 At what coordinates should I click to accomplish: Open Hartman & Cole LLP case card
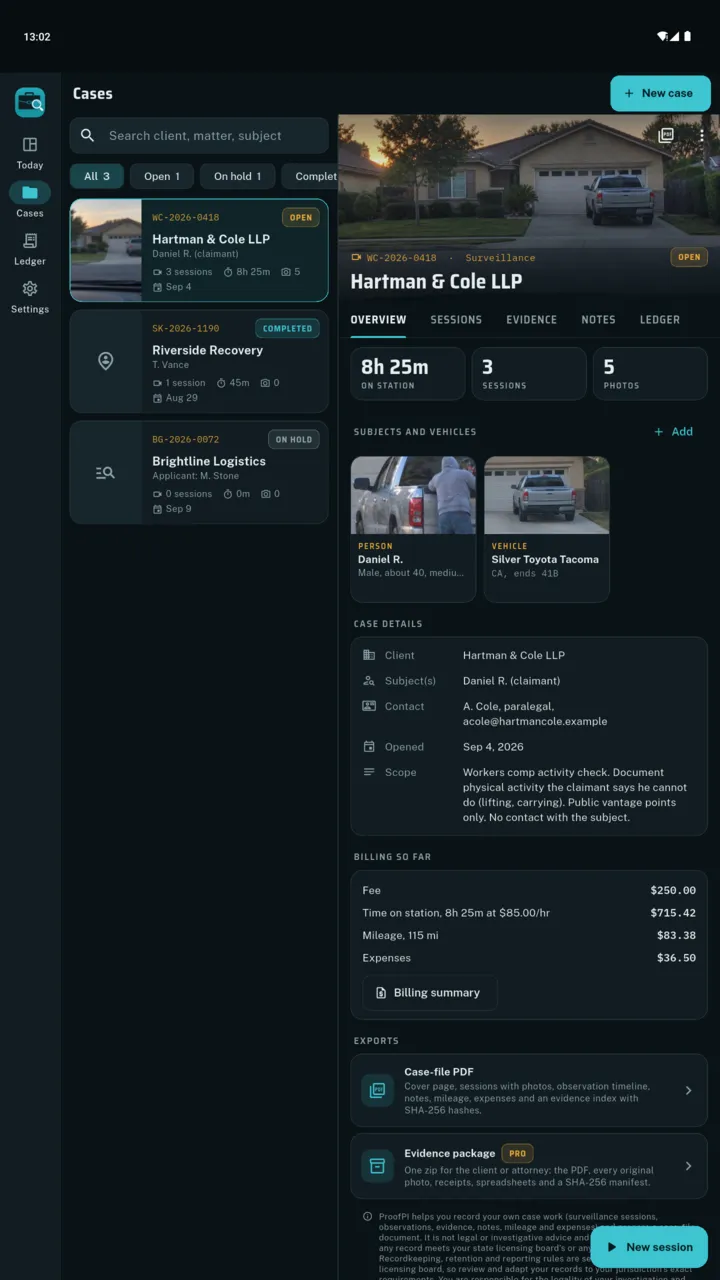[199, 250]
